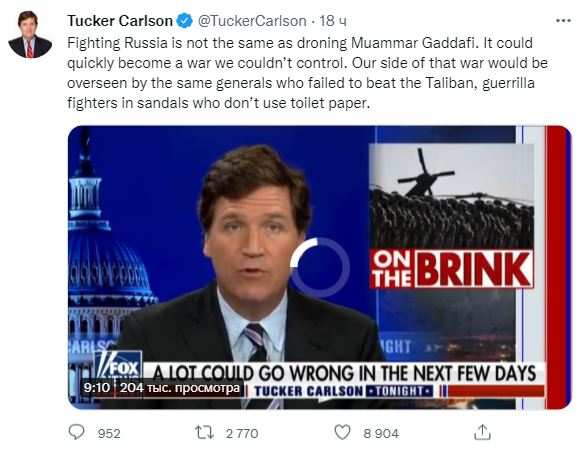Open the reply comment bubble icon
Screen dimensions: 586x451
[77, 432]
